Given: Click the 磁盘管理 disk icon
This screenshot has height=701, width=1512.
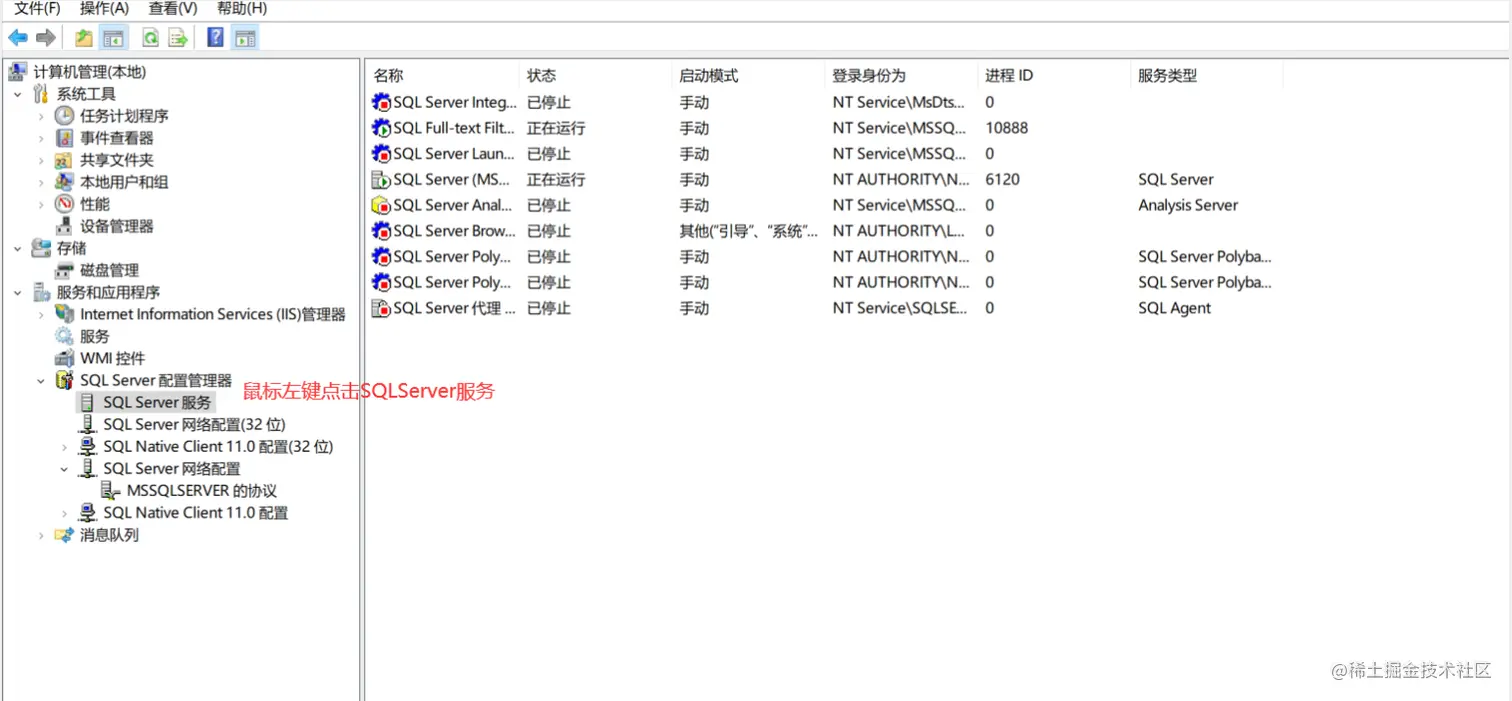Looking at the screenshot, I should [x=64, y=270].
